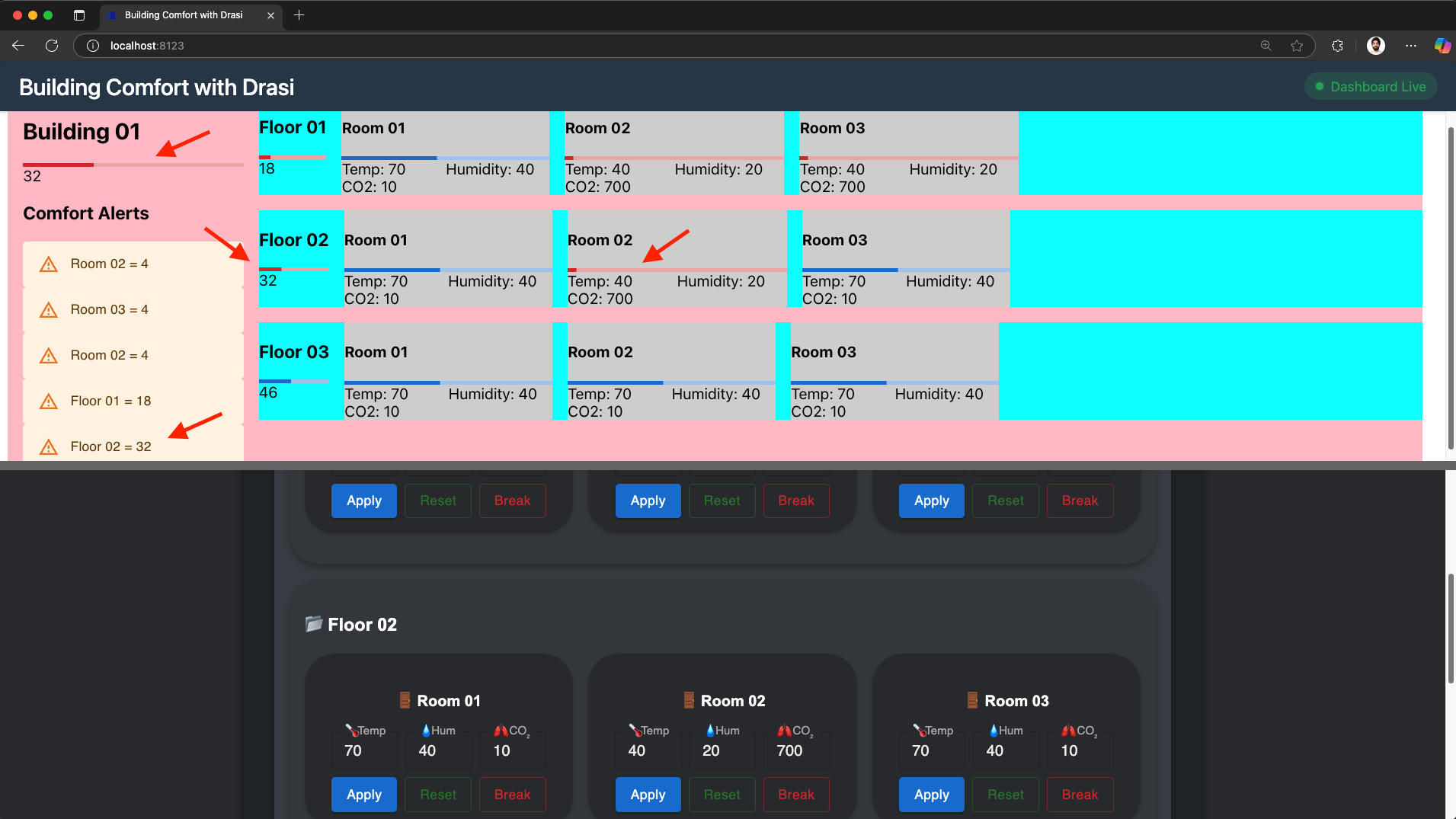Click the Temp input showing 40 in Room 02

pos(647,750)
